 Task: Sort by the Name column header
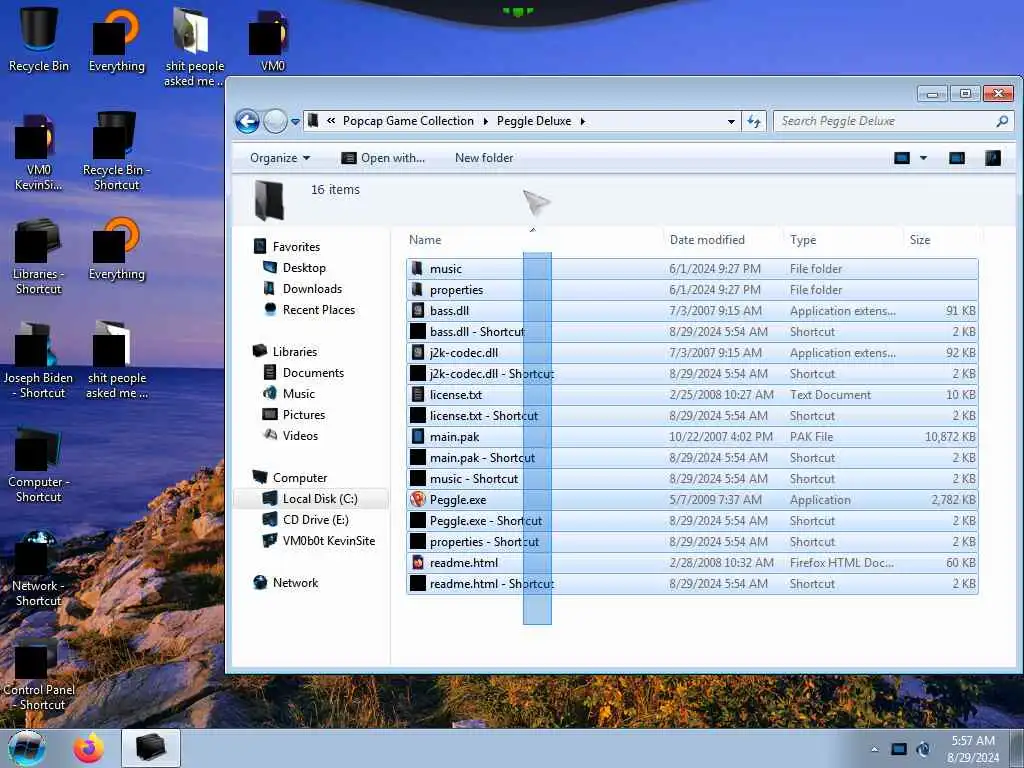pyautogui.click(x=425, y=240)
